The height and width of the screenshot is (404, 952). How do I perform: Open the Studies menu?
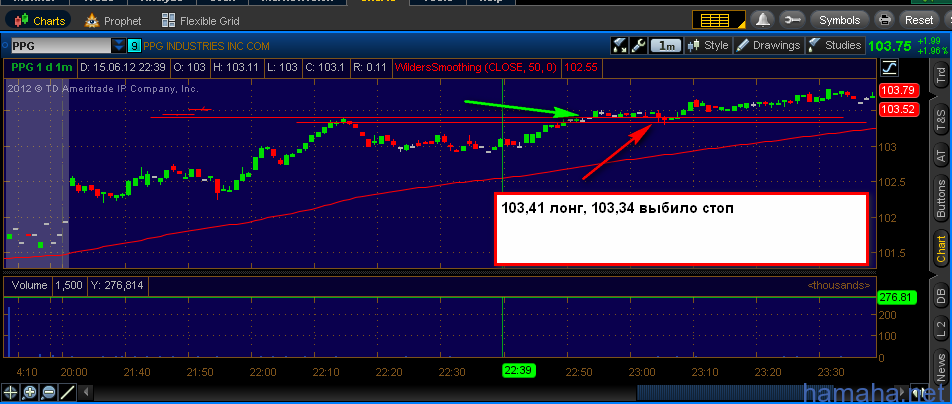(x=835, y=45)
